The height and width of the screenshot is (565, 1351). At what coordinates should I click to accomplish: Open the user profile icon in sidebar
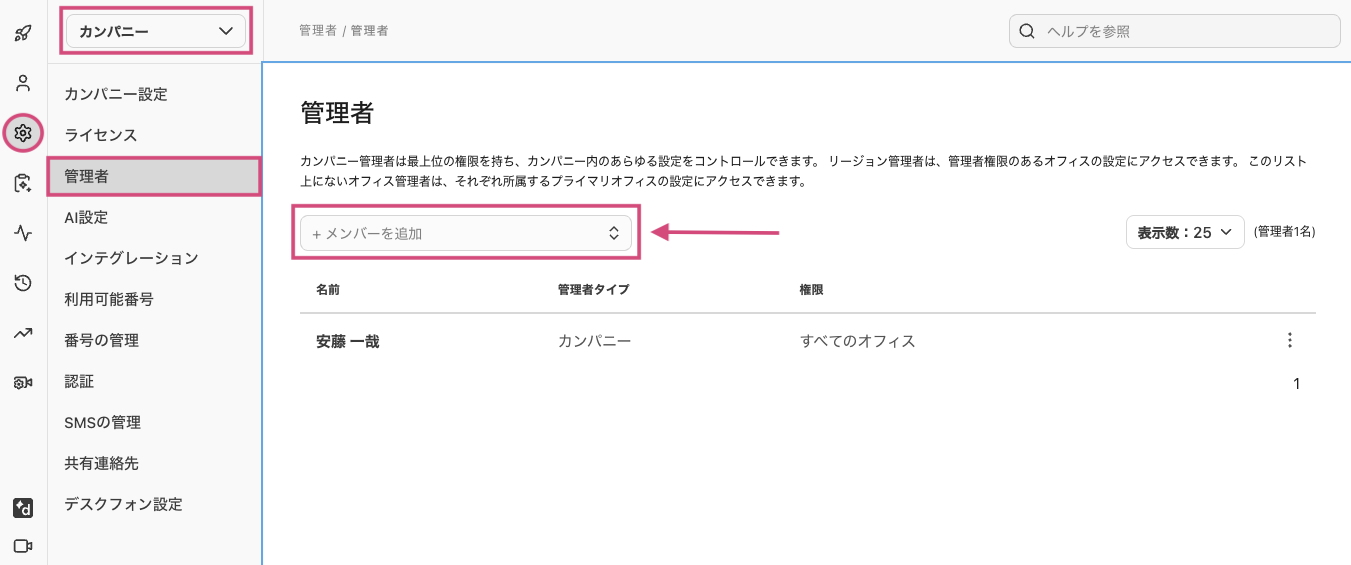click(23, 82)
